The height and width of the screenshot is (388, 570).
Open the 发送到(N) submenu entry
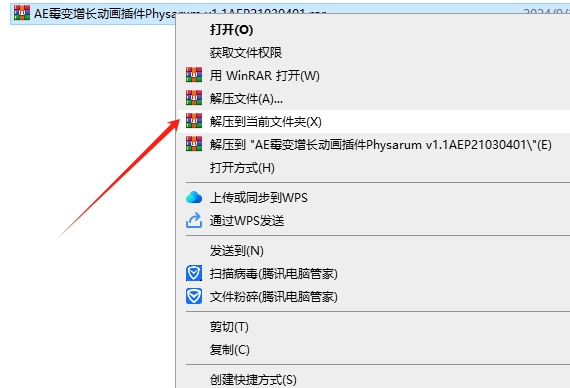click(x=237, y=251)
